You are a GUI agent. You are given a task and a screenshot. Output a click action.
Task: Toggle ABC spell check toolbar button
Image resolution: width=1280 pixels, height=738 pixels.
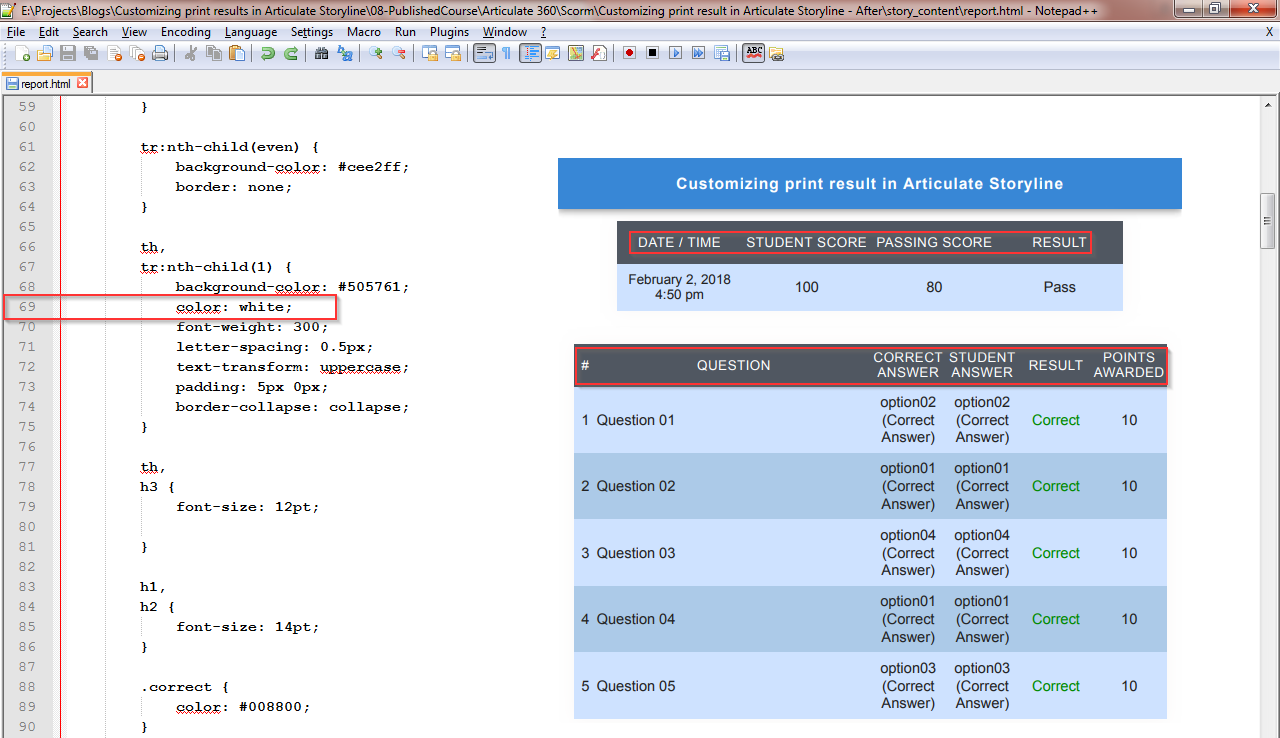point(753,53)
